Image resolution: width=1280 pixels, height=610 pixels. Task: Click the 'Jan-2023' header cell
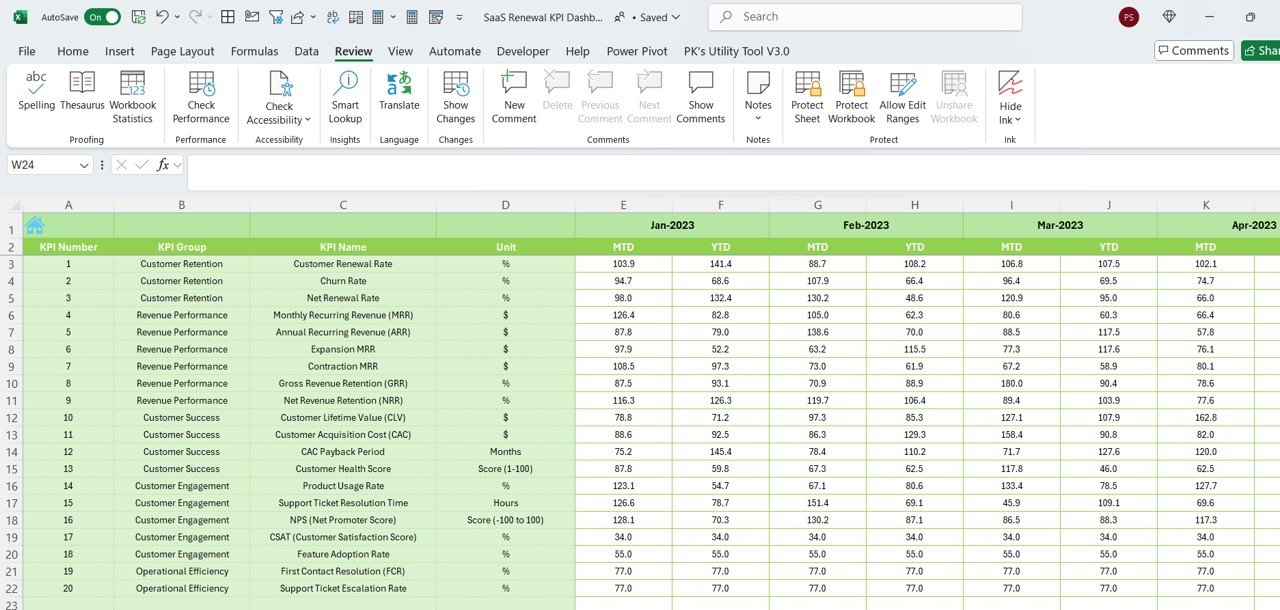(x=672, y=226)
